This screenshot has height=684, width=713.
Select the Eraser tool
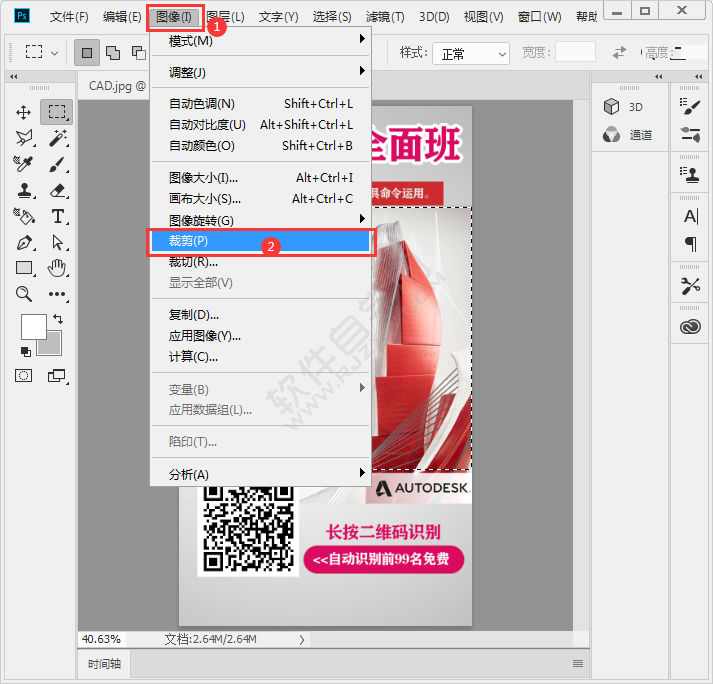(x=58, y=190)
